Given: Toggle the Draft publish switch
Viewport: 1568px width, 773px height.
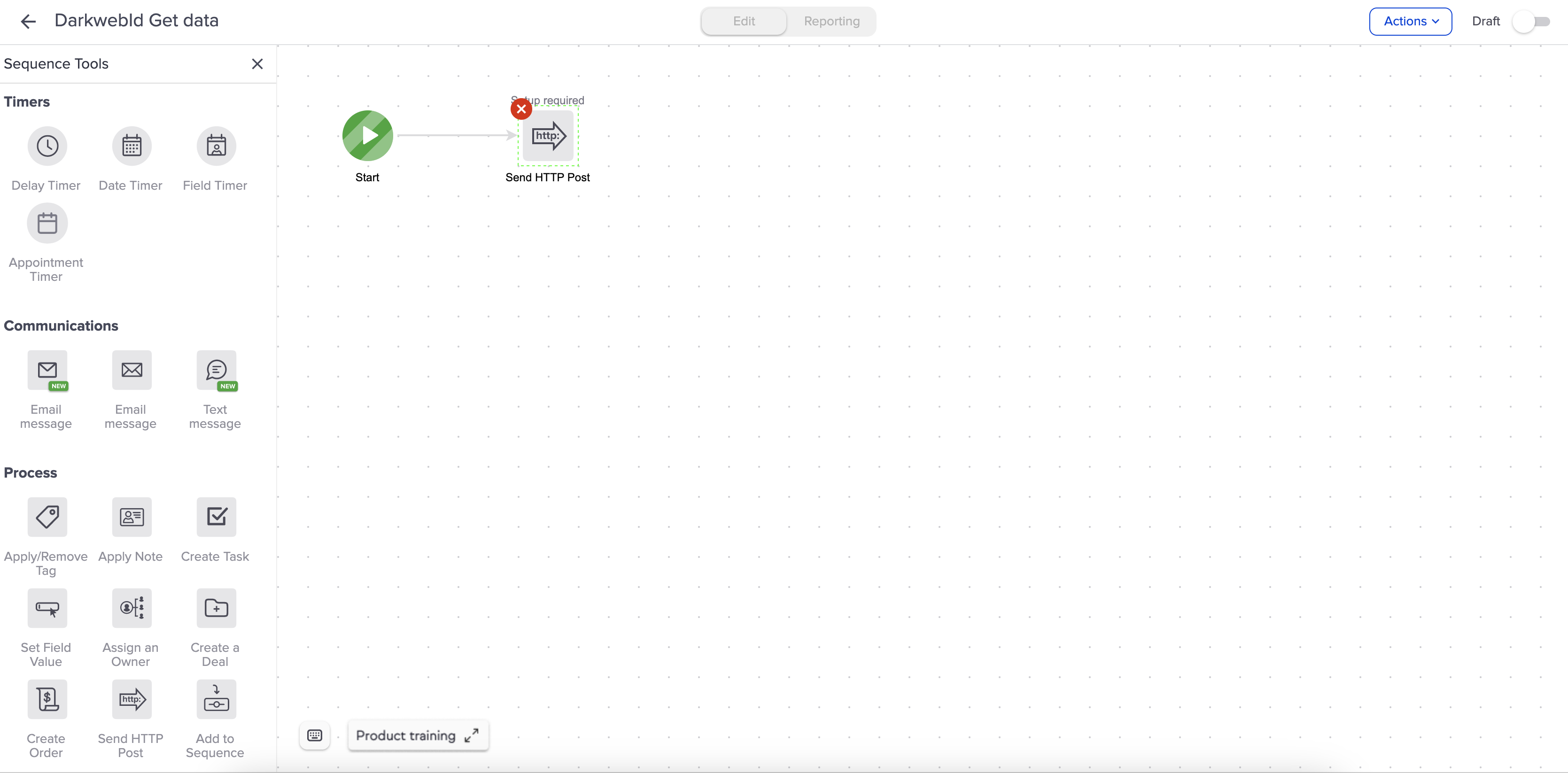Looking at the screenshot, I should point(1531,21).
